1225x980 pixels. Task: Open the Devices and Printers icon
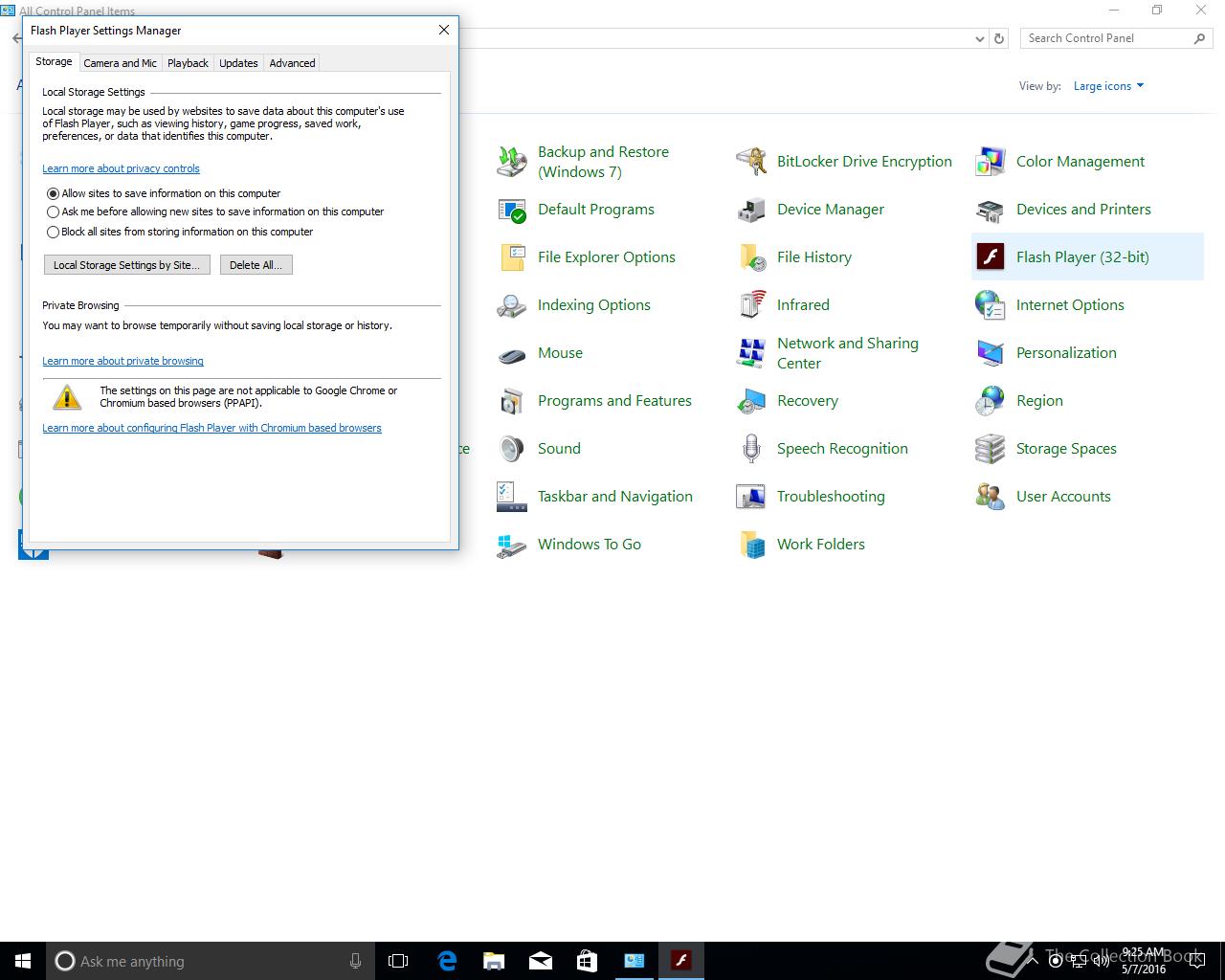pos(991,210)
